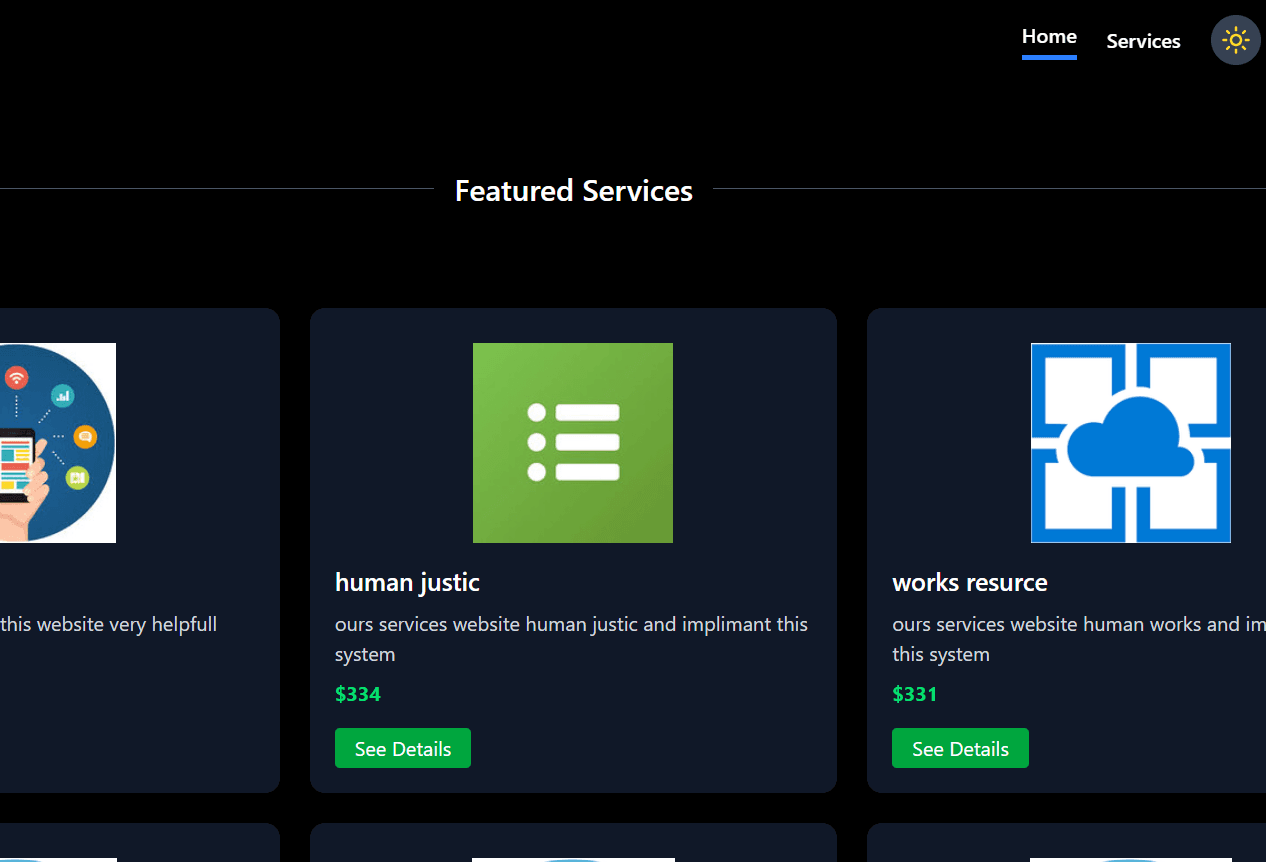Click the works resurce card title
This screenshot has width=1266, height=862.
coord(969,582)
